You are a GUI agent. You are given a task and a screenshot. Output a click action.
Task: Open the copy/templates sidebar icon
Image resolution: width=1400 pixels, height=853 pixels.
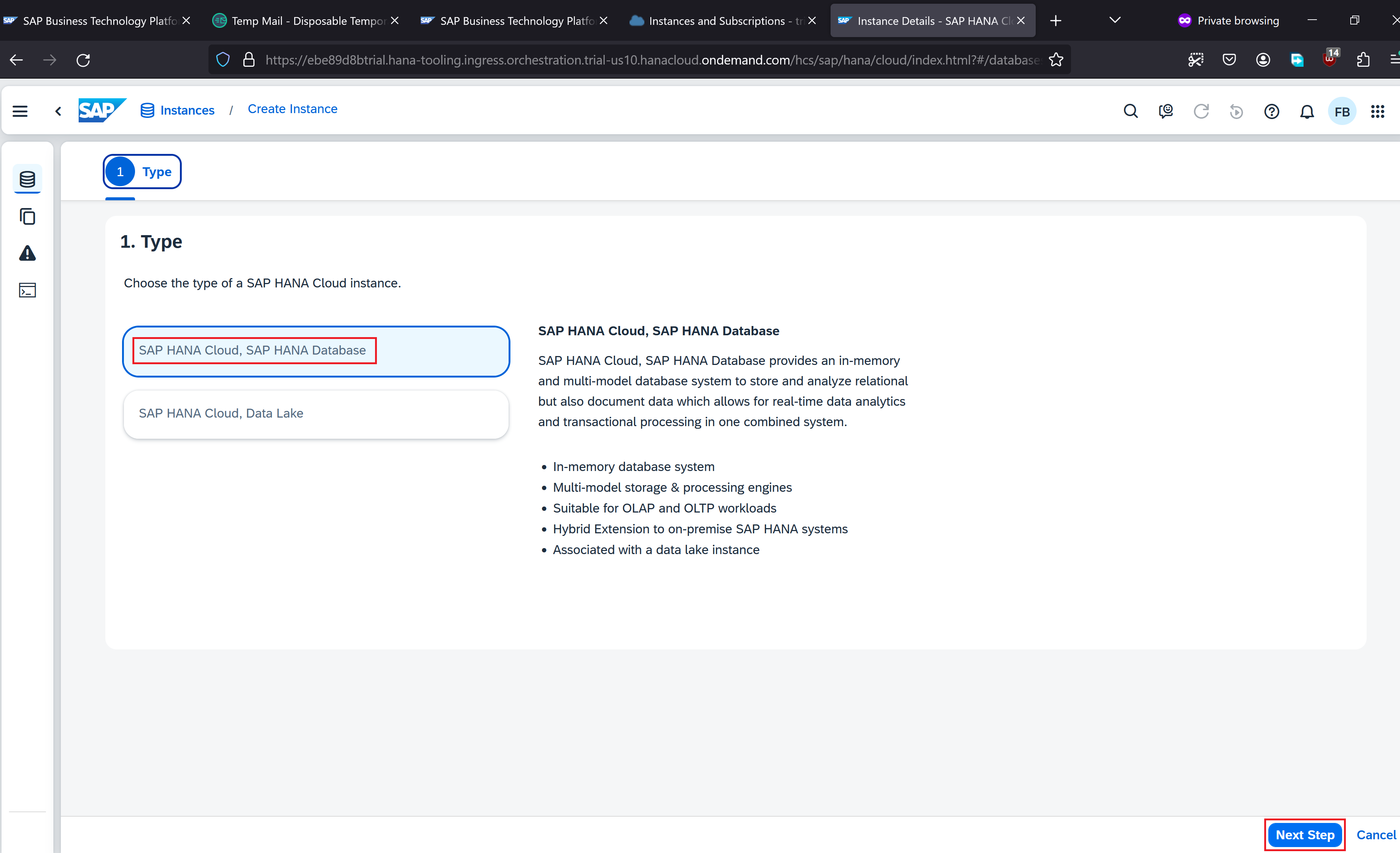(x=27, y=216)
